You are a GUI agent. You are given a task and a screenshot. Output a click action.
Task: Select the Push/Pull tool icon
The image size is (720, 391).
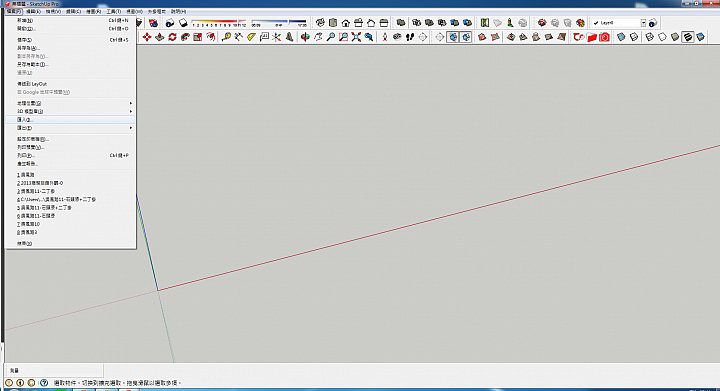(x=159, y=37)
